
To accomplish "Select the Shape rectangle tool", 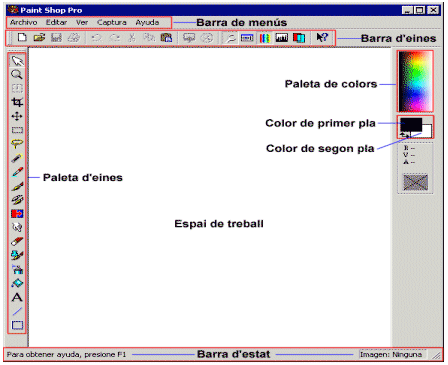I will tap(17, 325).
